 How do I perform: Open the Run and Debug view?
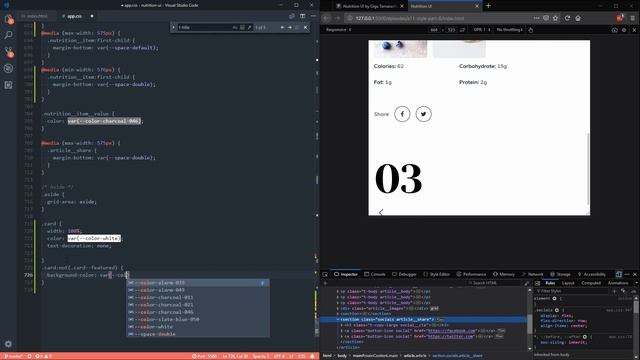pyautogui.click(x=8, y=68)
